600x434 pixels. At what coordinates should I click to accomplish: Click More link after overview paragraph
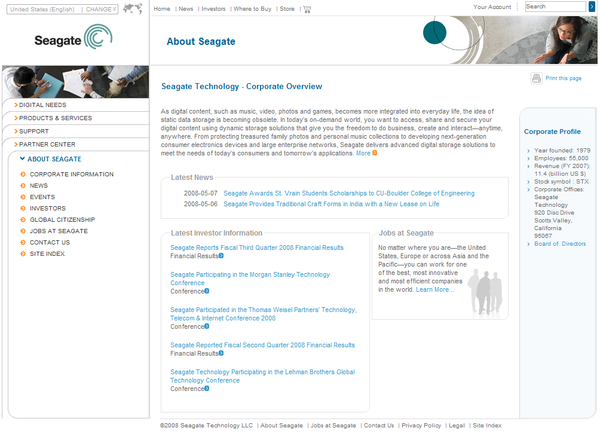point(363,153)
